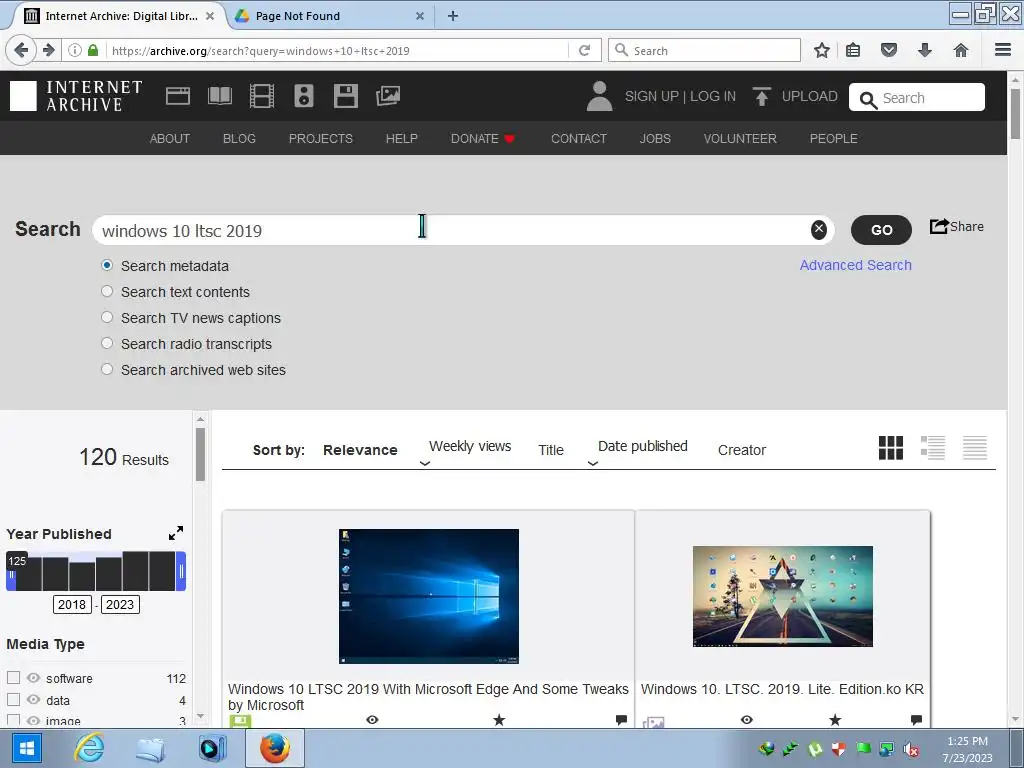Sort results by Creator

pyautogui.click(x=741, y=450)
